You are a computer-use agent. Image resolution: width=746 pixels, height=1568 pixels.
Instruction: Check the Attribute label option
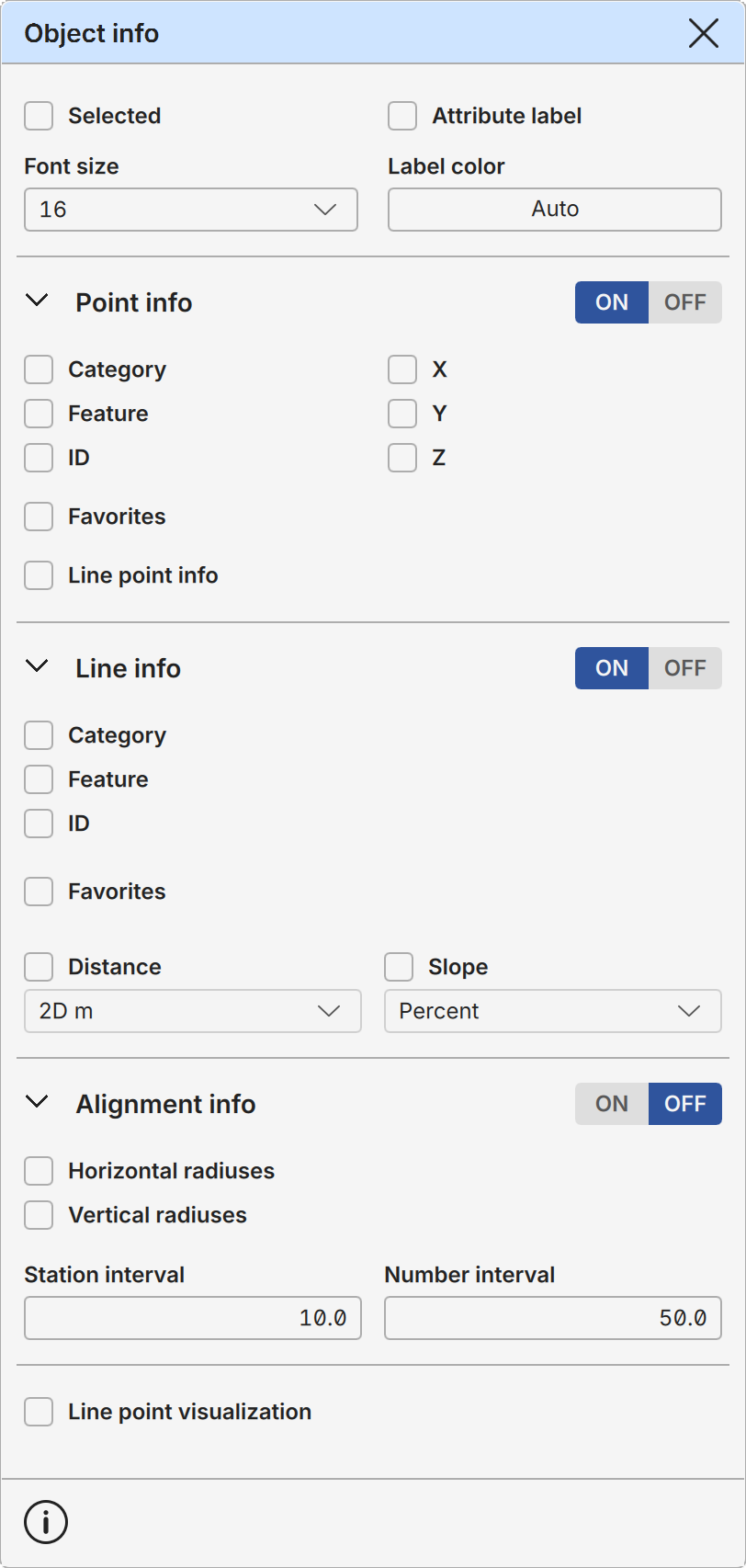[402, 116]
